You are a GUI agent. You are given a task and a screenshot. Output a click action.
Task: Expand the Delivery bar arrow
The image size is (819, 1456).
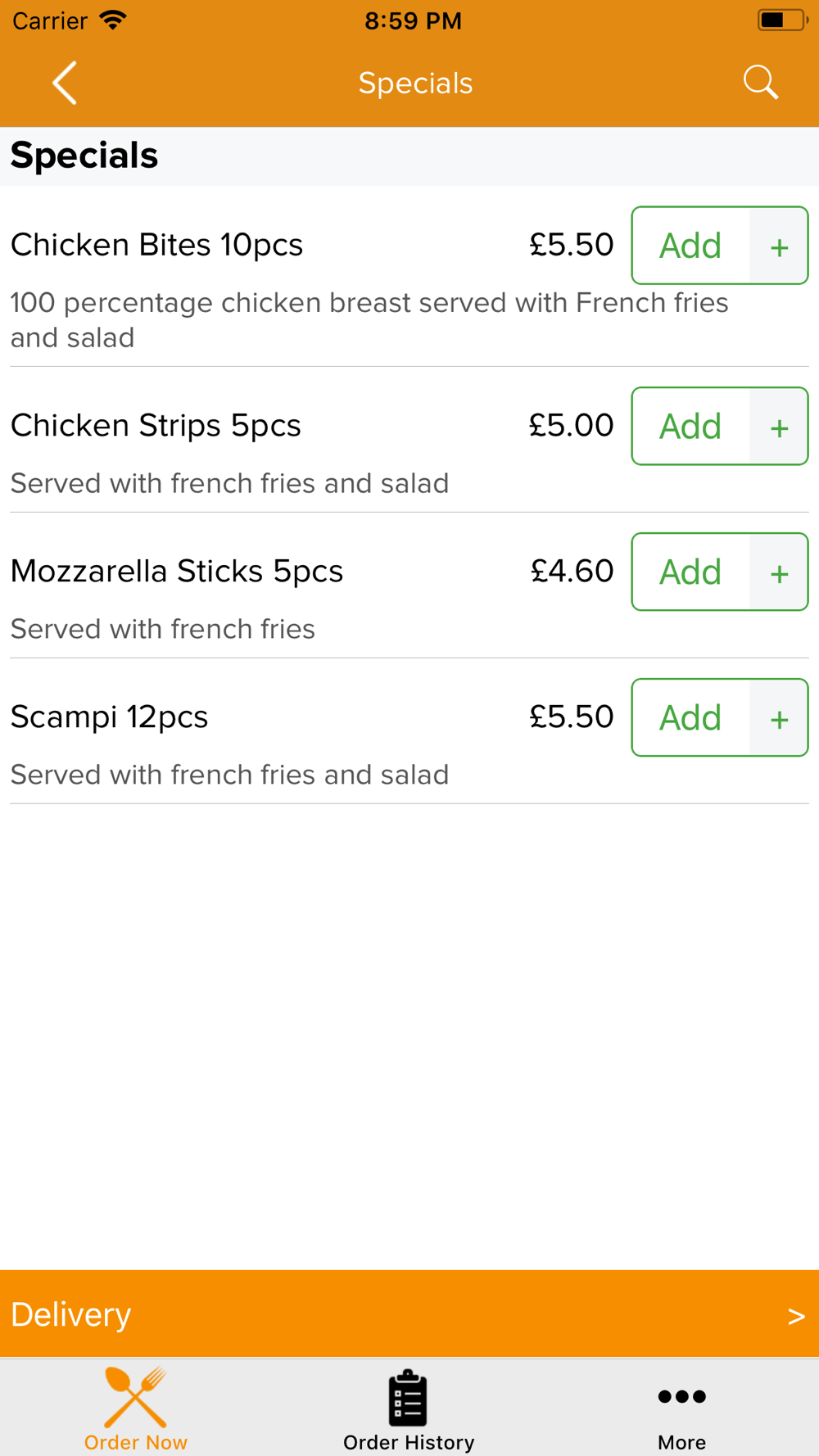pos(796,1316)
